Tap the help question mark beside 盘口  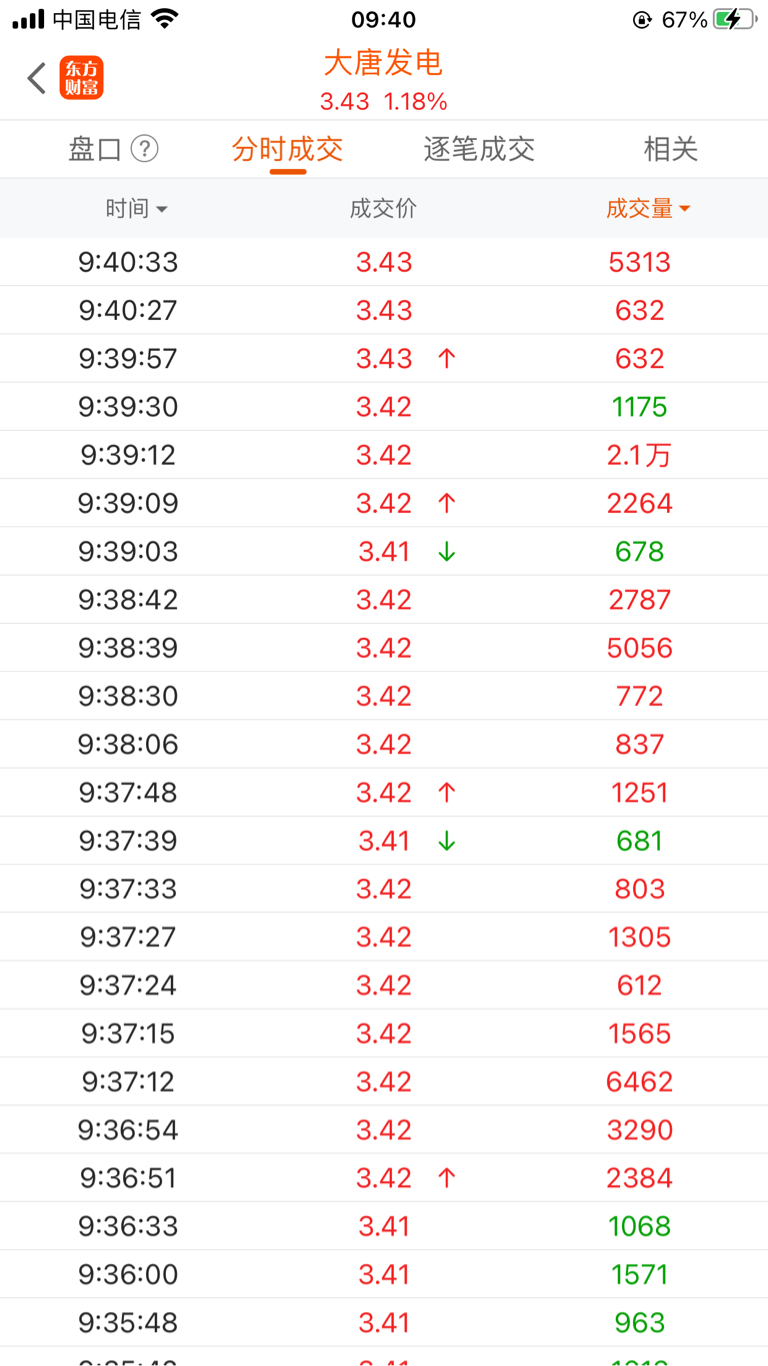tap(145, 149)
